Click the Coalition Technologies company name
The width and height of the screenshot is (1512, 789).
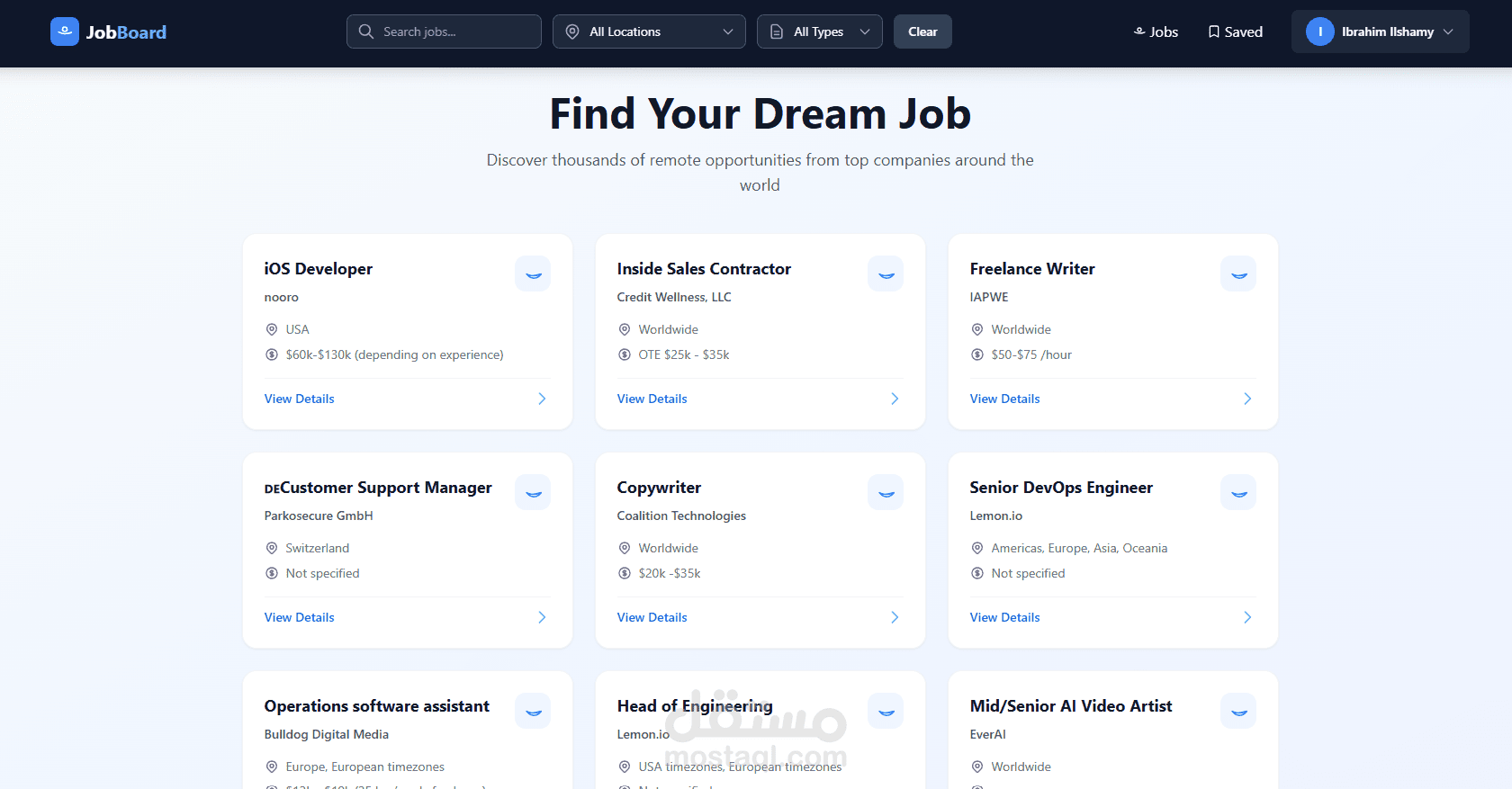point(681,516)
